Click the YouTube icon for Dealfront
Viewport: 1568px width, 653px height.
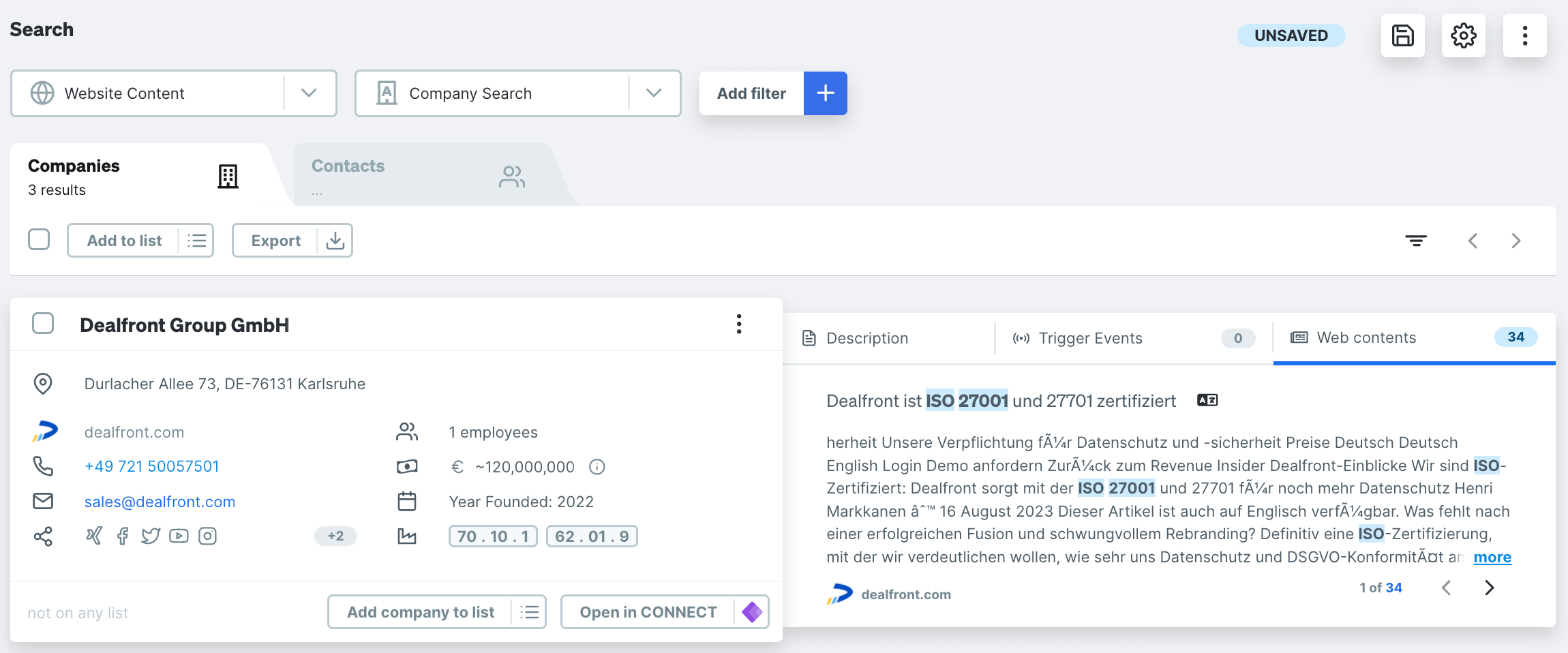[x=179, y=536]
